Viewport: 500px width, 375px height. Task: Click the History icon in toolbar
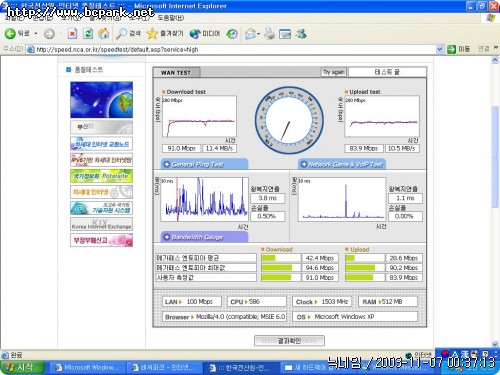[x=232, y=34]
